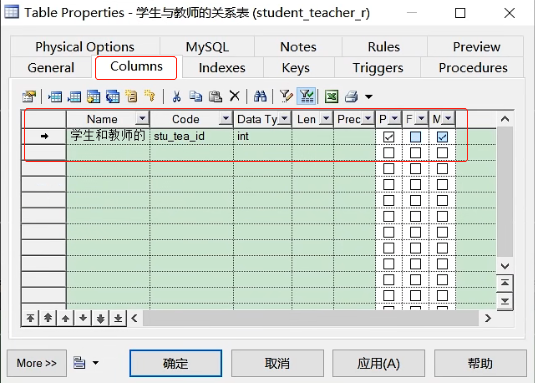This screenshot has width=535, height=383.
Task: Click the Cut scissors icon
Action: 176,97
